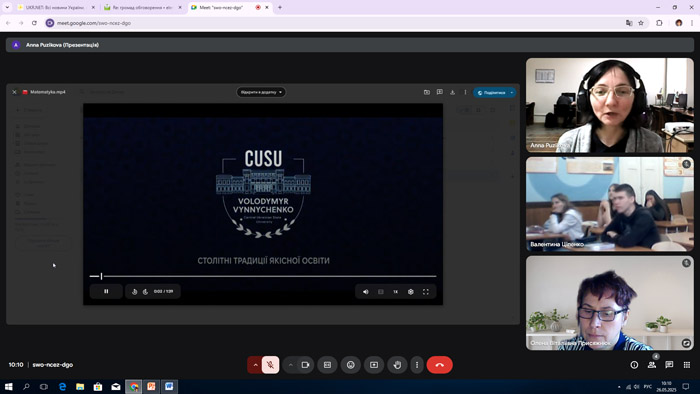
Task: Turn on captions in the call bar
Action: point(327,365)
